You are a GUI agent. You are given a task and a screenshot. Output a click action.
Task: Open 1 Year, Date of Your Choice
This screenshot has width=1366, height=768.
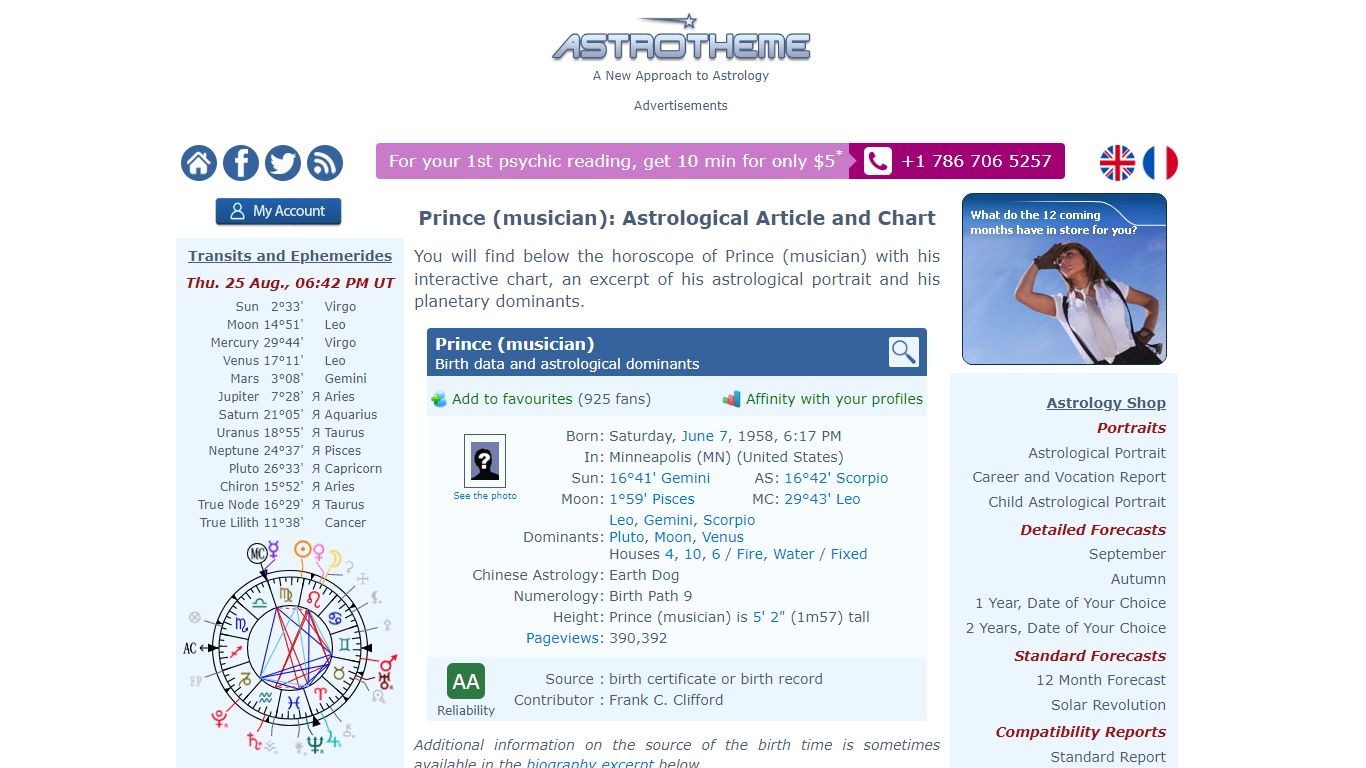point(1070,603)
